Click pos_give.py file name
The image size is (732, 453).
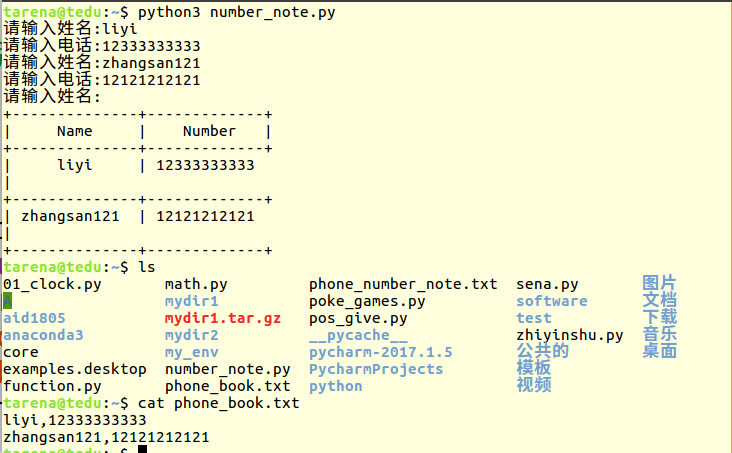pyautogui.click(x=358, y=319)
